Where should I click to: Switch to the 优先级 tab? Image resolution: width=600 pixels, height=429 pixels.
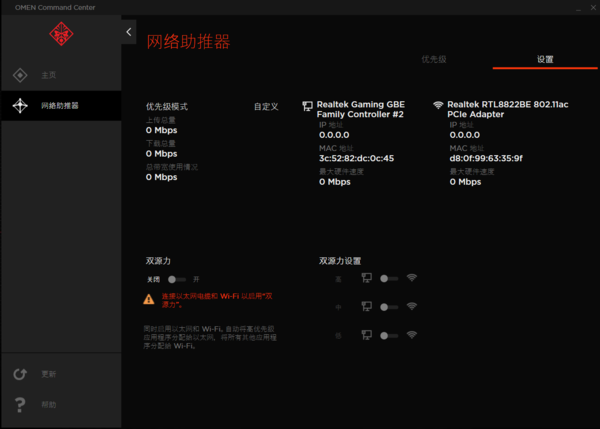pyautogui.click(x=434, y=59)
